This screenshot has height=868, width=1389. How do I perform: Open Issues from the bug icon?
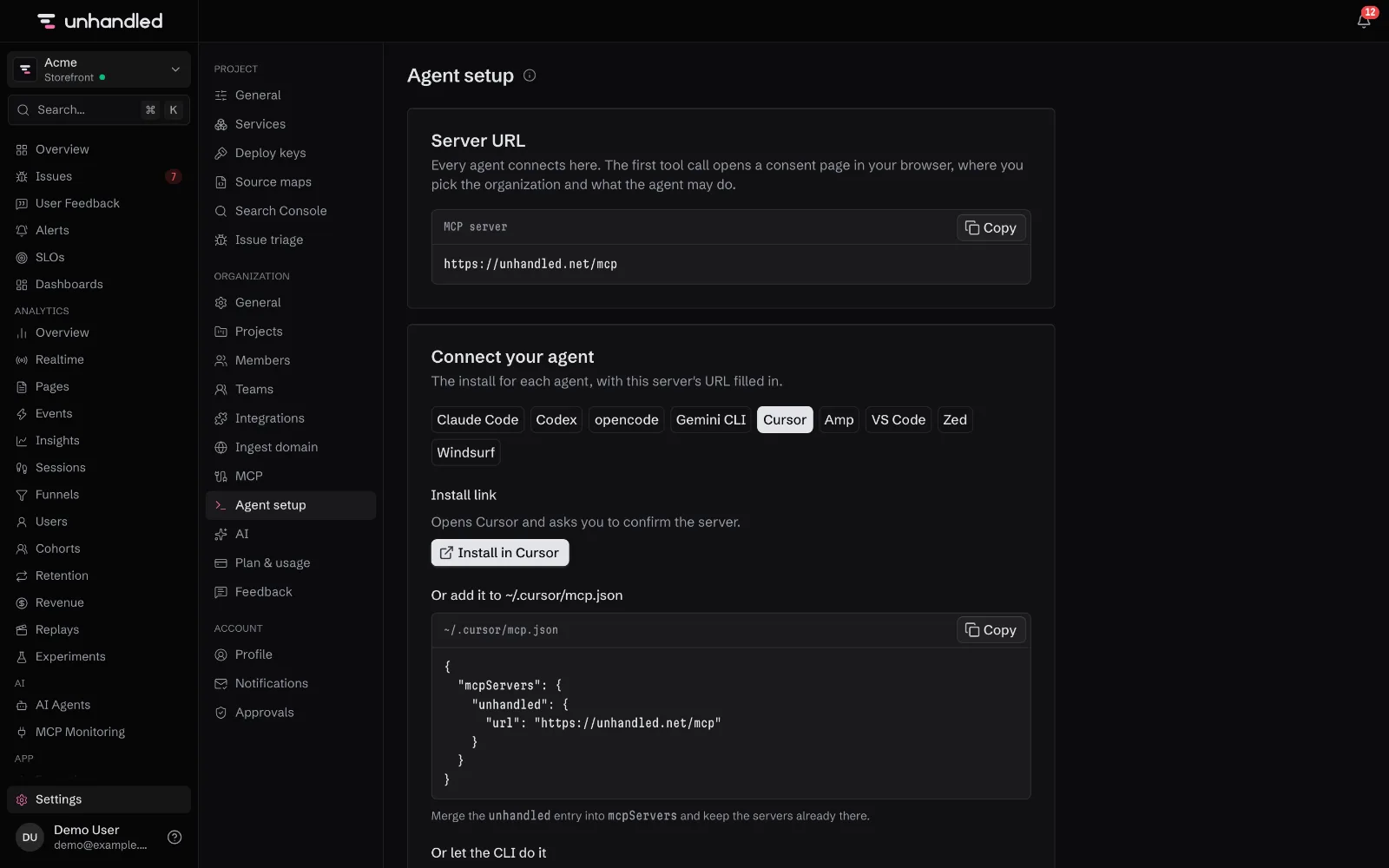pyautogui.click(x=22, y=176)
